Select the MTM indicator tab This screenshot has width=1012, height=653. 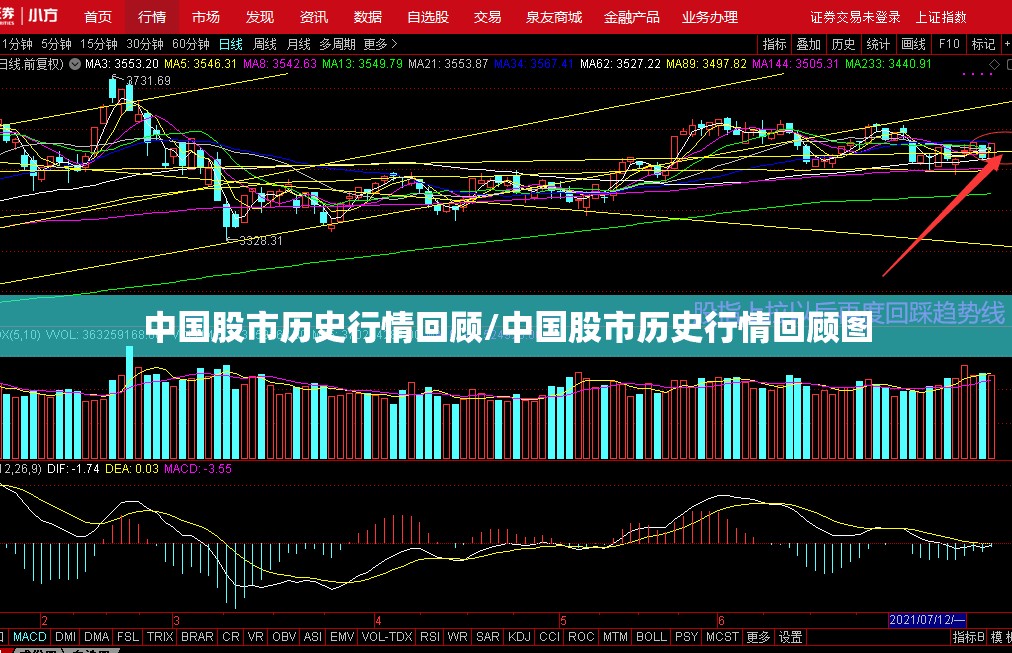pyautogui.click(x=615, y=637)
